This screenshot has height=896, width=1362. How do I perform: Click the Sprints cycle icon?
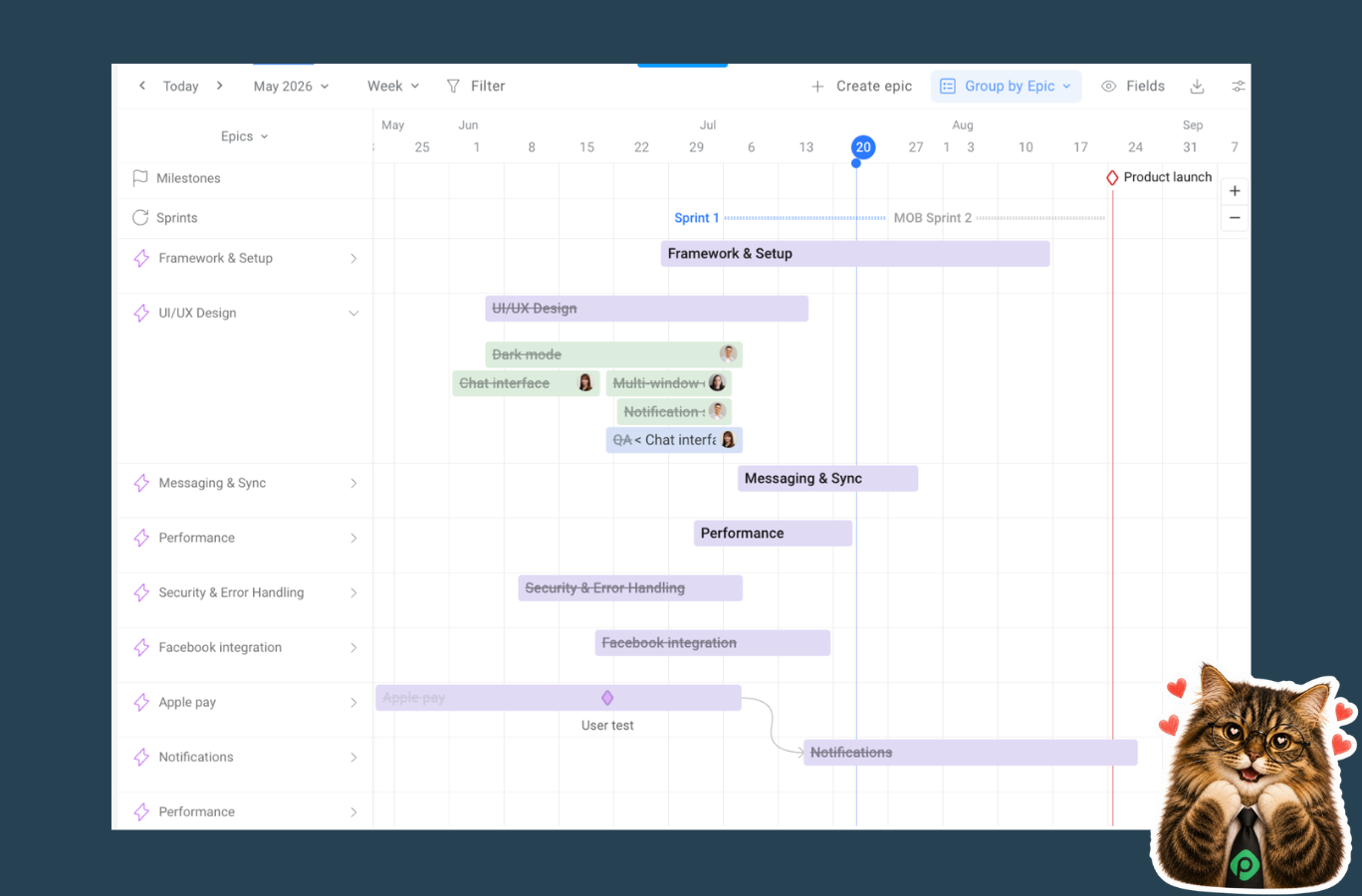(140, 218)
